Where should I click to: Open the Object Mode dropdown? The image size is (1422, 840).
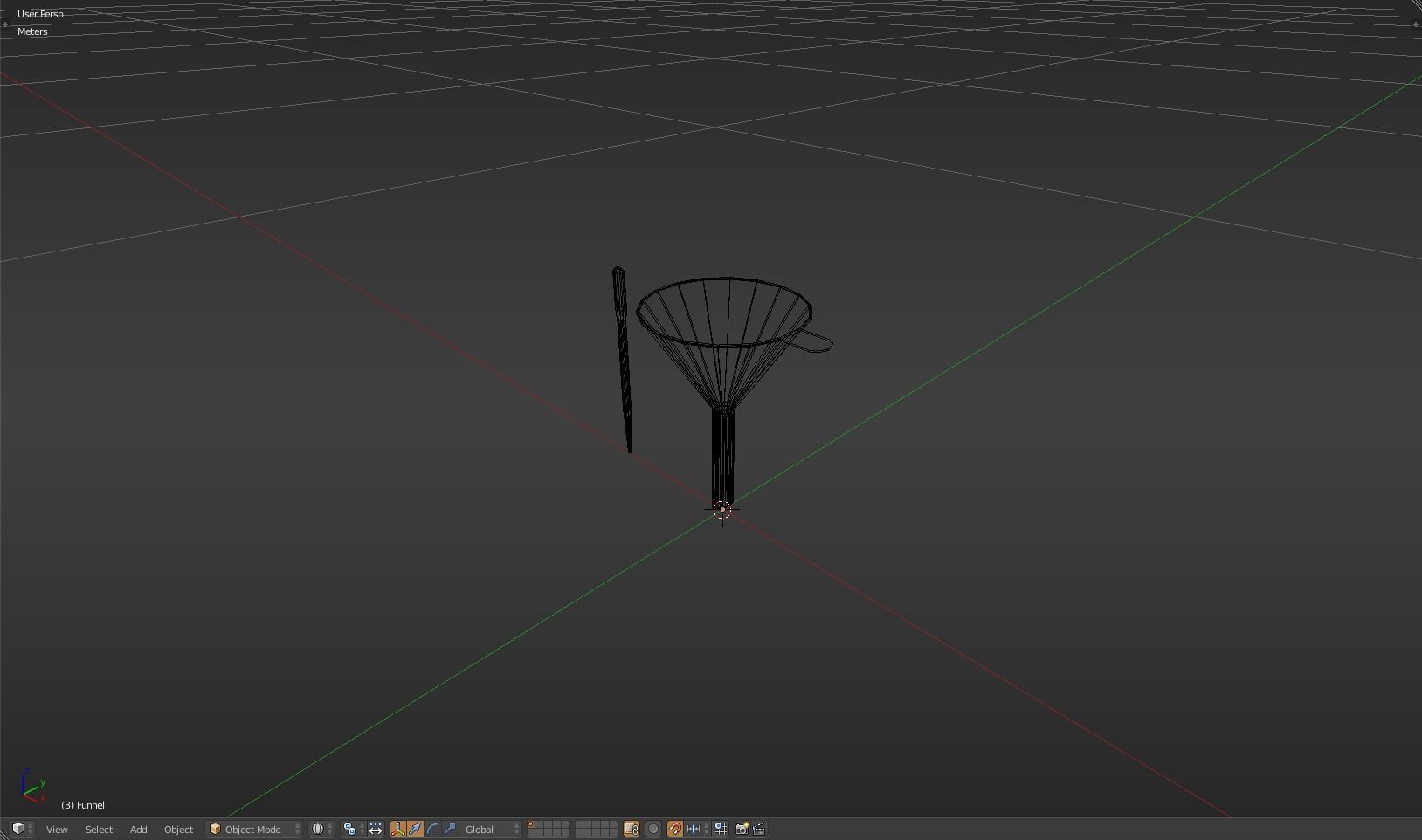pyautogui.click(x=254, y=829)
